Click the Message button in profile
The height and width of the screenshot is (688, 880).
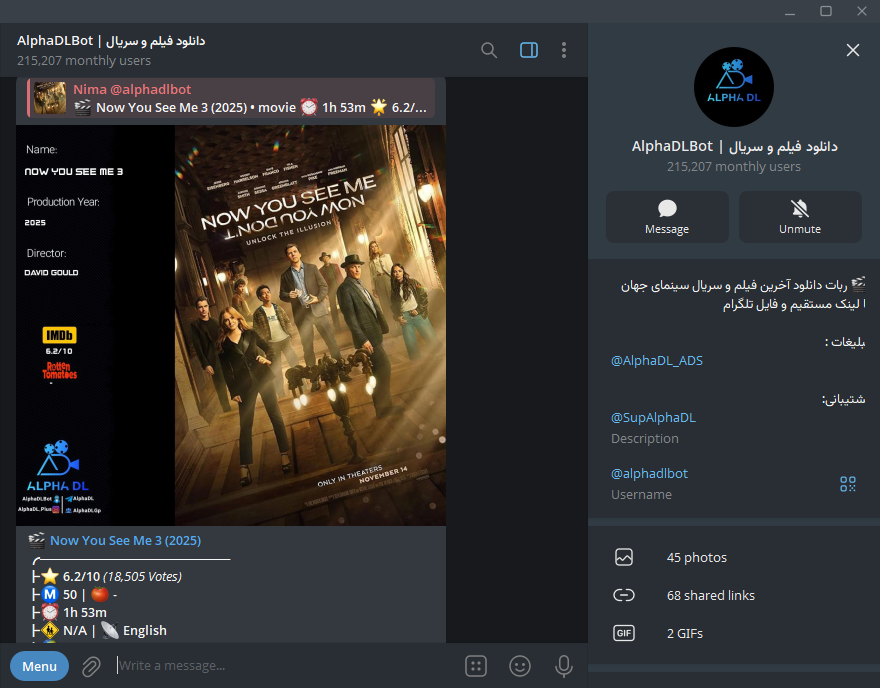click(x=667, y=217)
